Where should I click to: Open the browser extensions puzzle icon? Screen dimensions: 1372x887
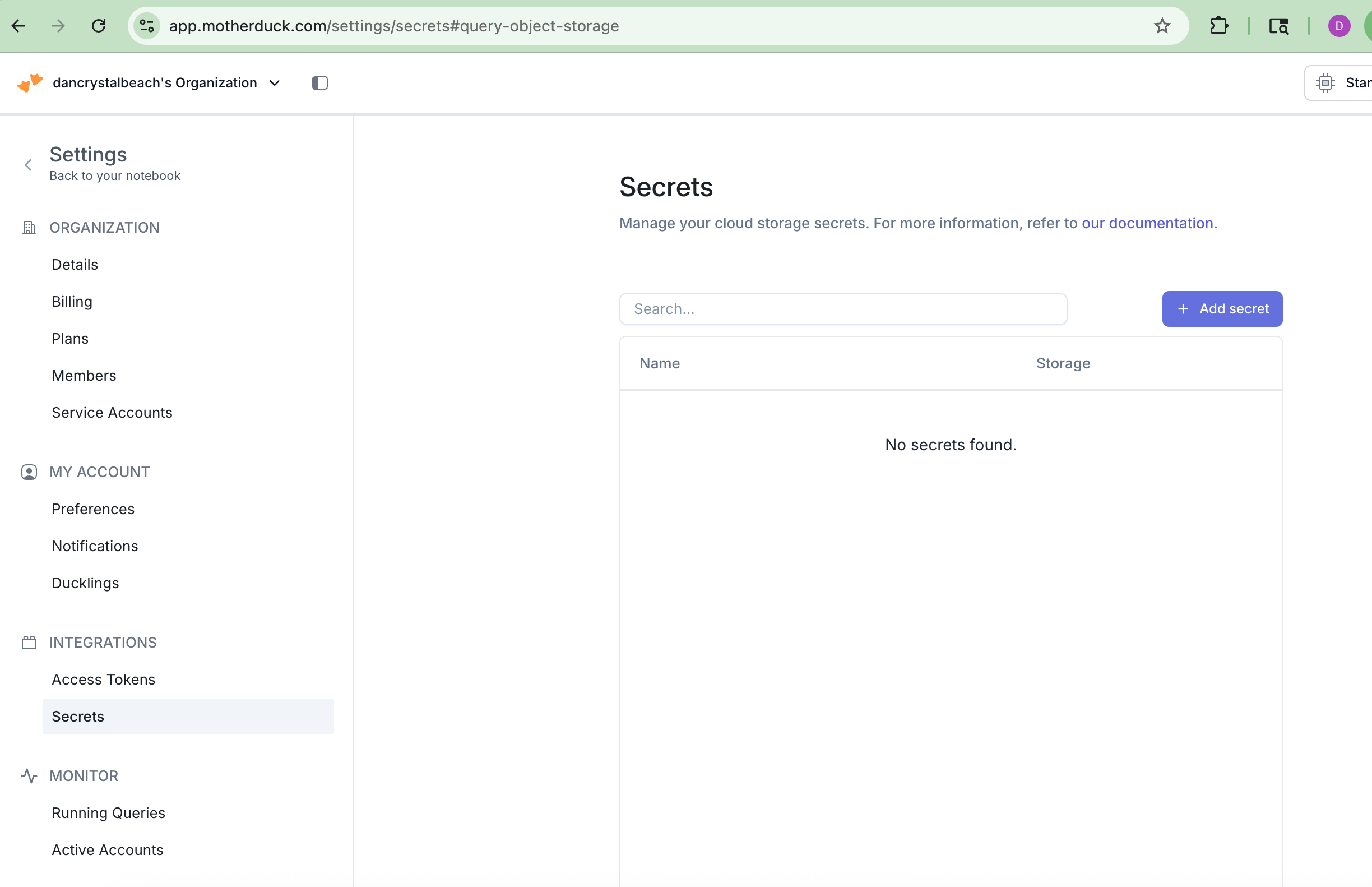point(1218,26)
